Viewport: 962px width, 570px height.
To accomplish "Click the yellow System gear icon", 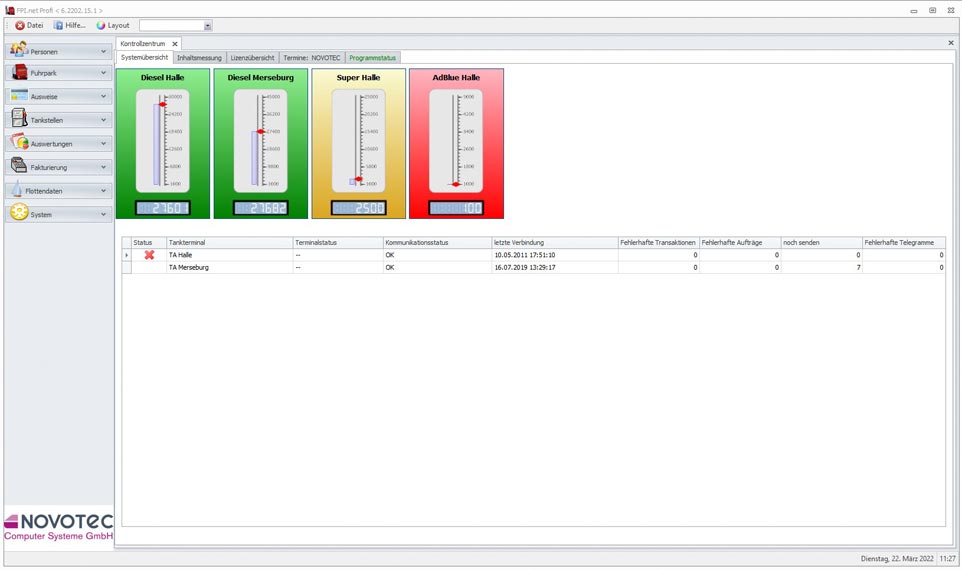I will click(19, 213).
